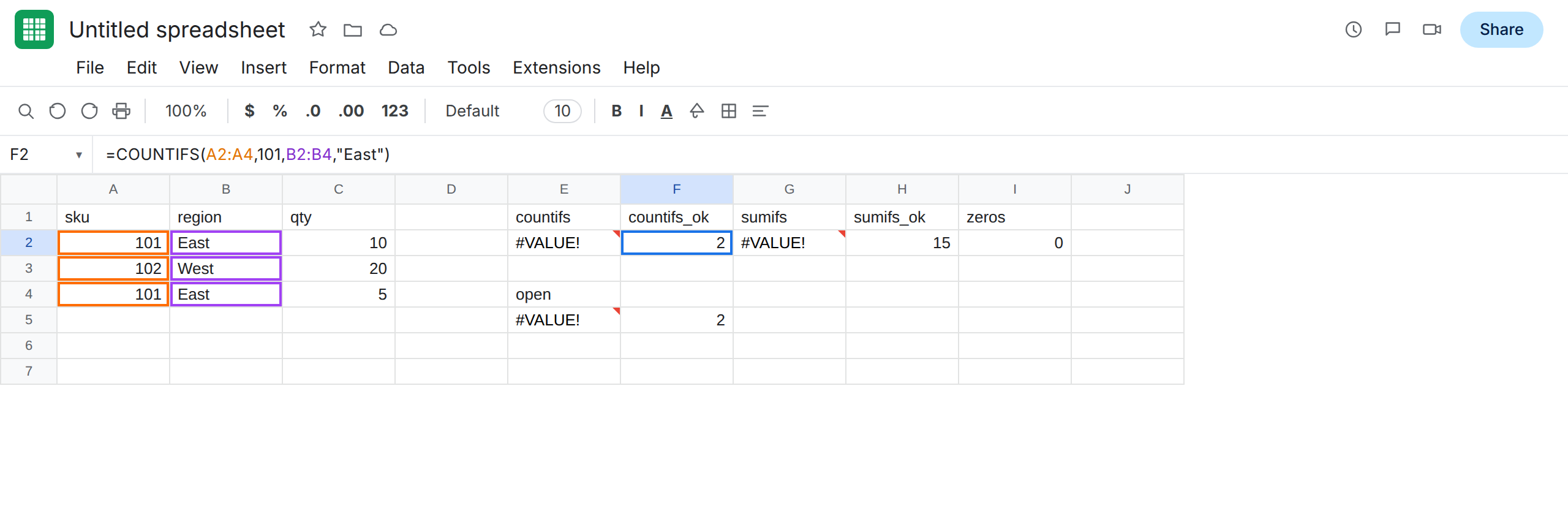Select the 'open' cell in column E
Screen dimensions: 1568x527
pyautogui.click(x=564, y=294)
